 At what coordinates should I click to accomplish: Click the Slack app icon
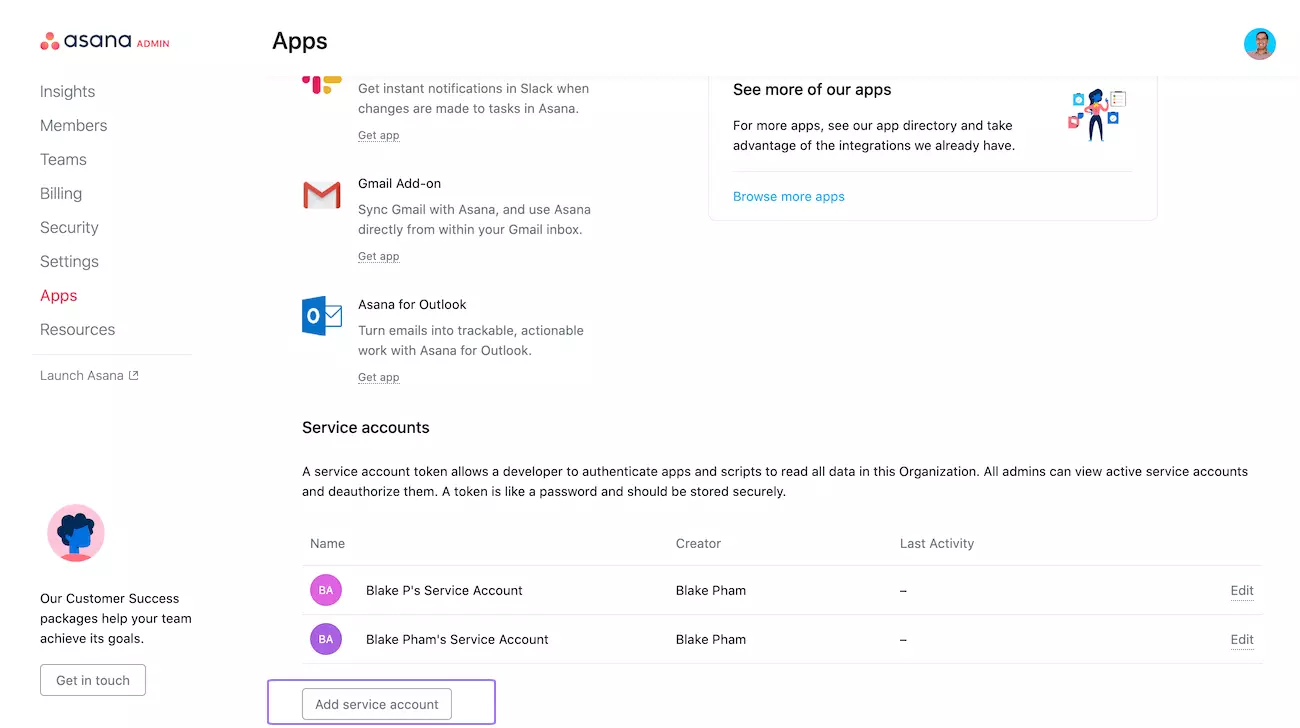click(x=322, y=85)
